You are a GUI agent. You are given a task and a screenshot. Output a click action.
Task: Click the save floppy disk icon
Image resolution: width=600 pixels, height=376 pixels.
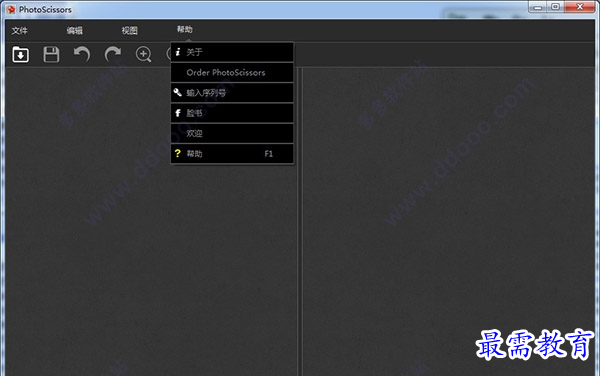(51, 54)
